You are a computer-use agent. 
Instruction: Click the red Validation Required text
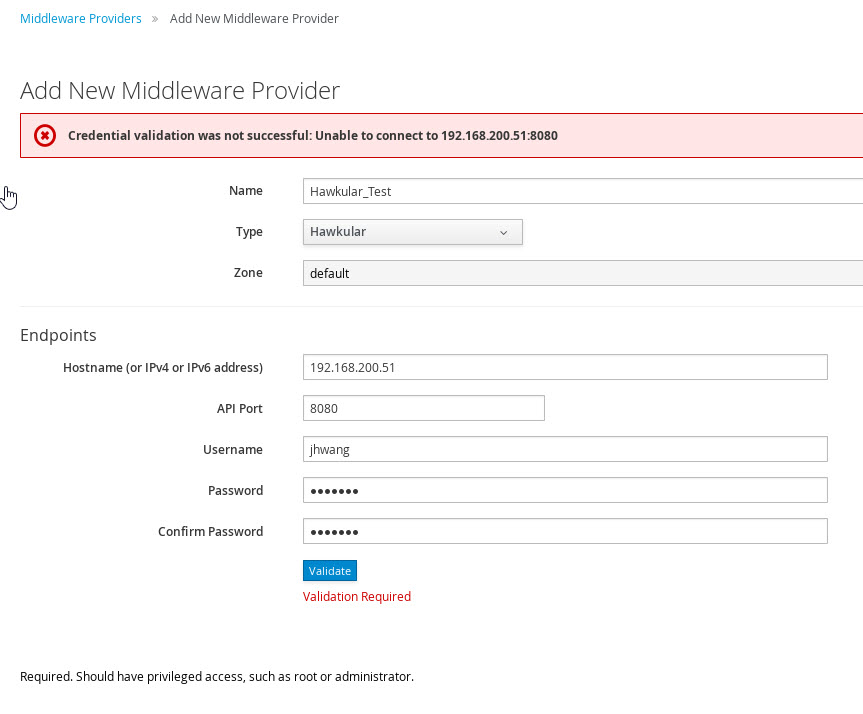click(357, 597)
